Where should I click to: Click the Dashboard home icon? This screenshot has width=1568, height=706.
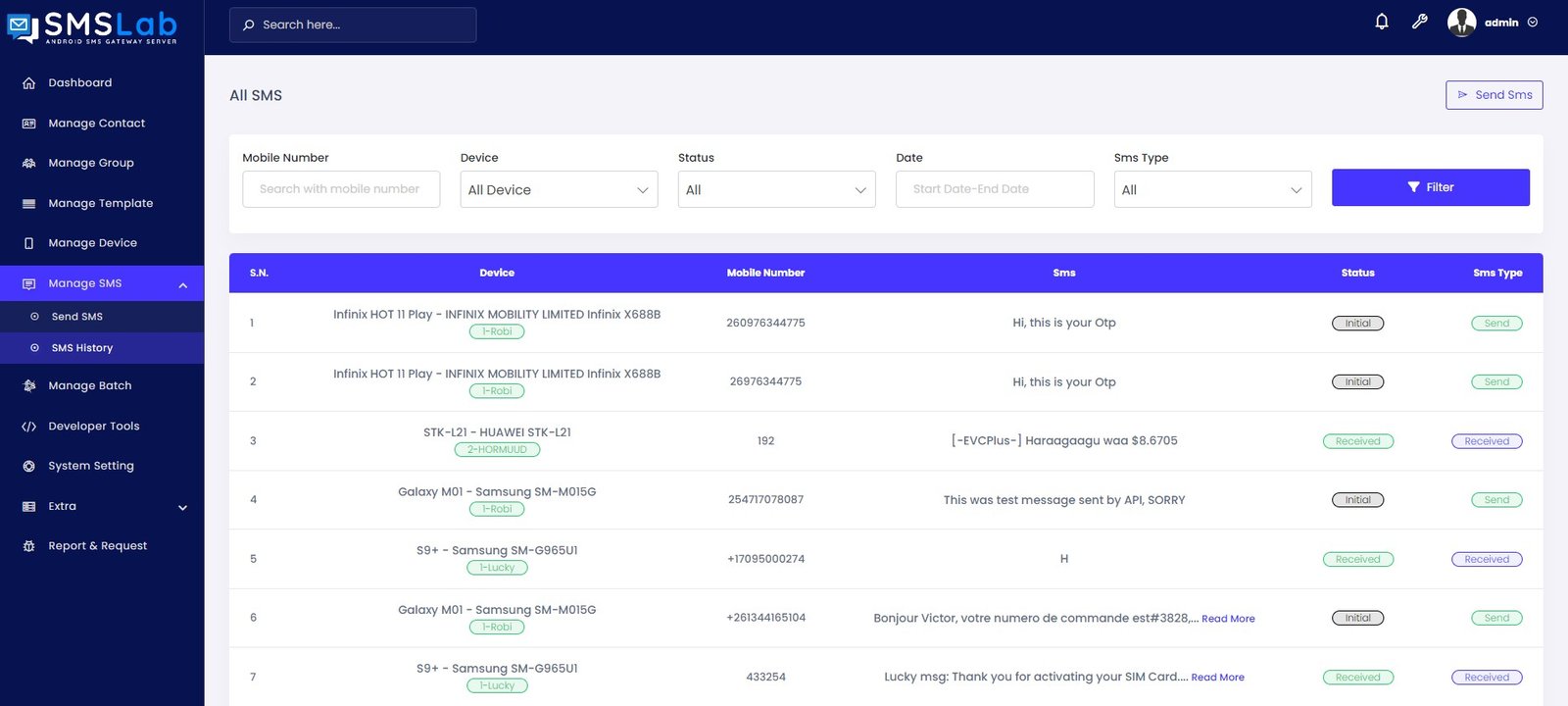28,83
